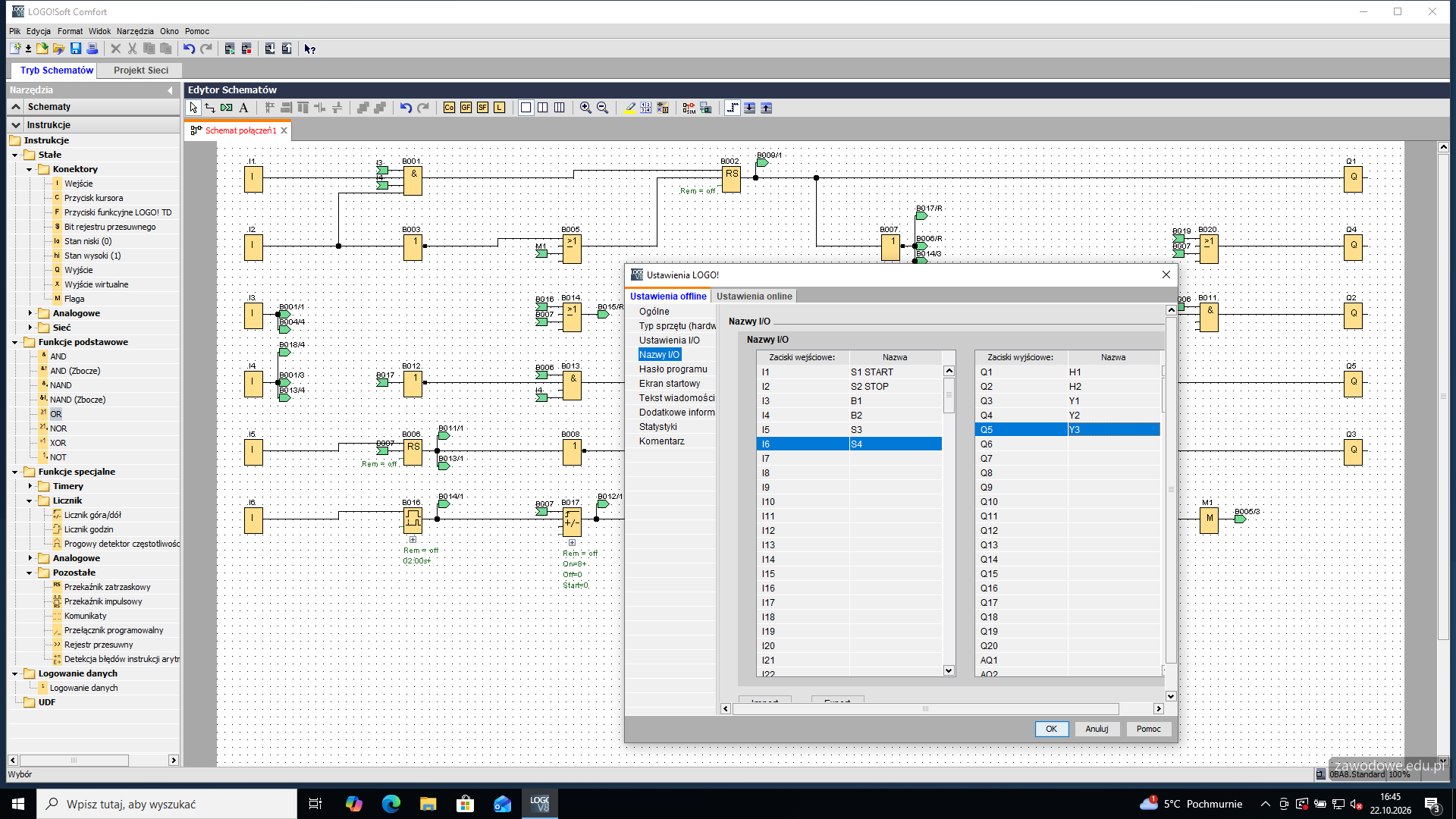1456x819 pixels.
Task: Select the text annotation tool (A)
Action: point(243,108)
